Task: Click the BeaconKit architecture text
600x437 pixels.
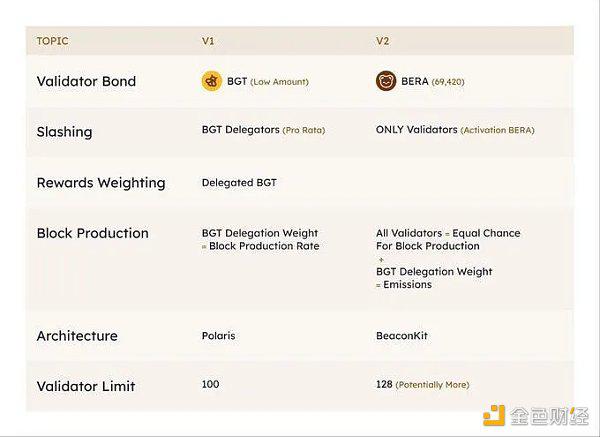Action: point(402,336)
